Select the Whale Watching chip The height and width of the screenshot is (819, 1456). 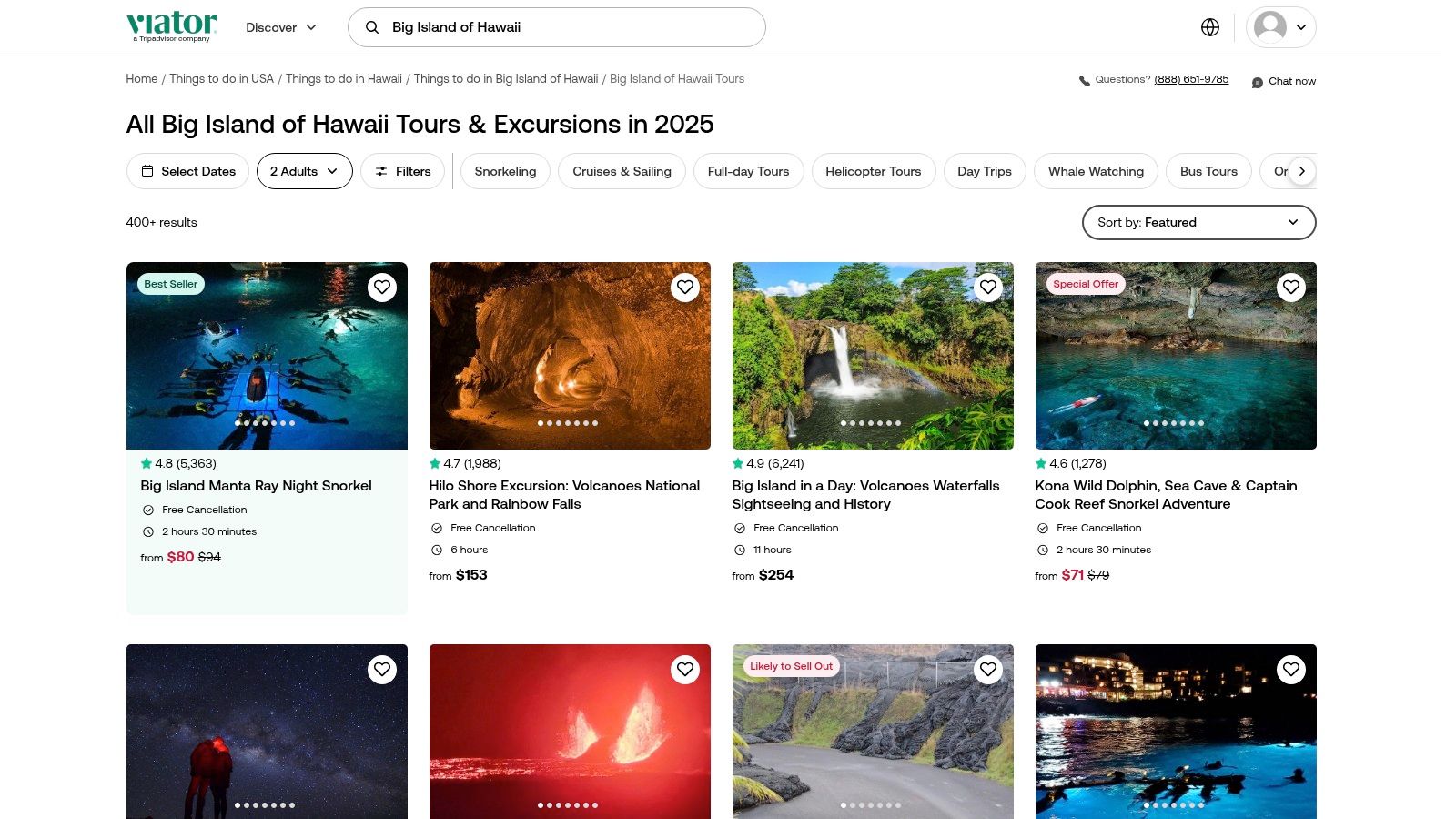click(x=1096, y=171)
